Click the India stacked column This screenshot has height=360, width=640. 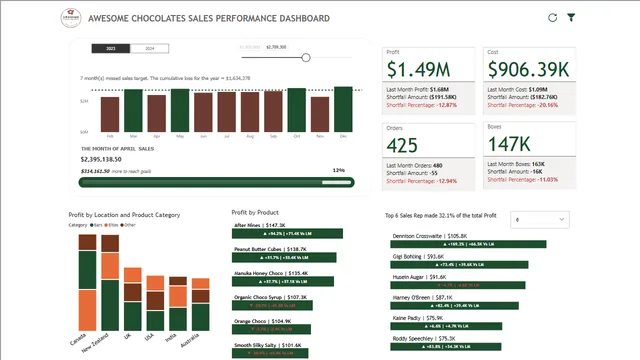pos(178,304)
